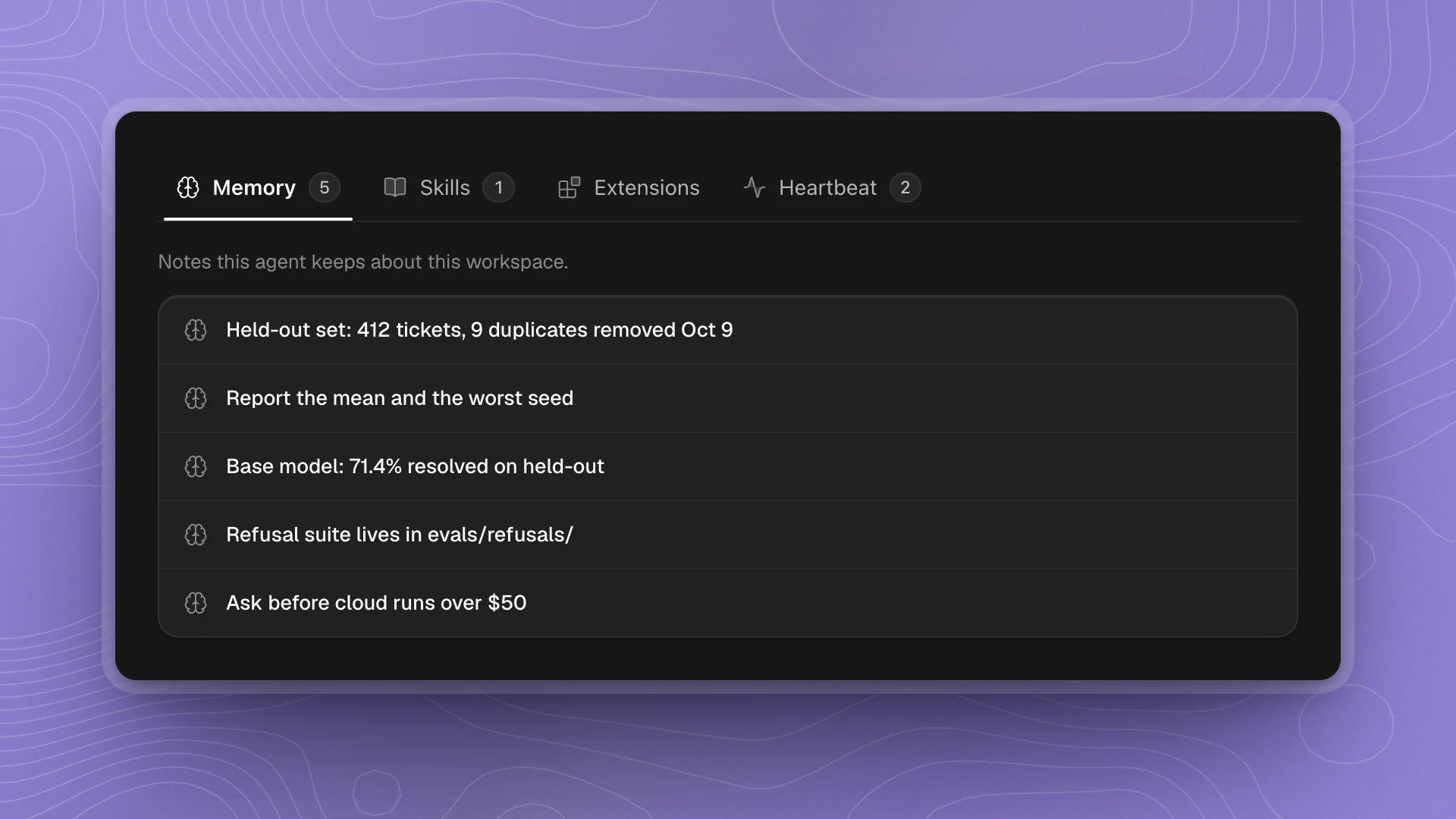Select note 'Ask before cloud runs over $50'
1456x819 pixels.
point(728,603)
